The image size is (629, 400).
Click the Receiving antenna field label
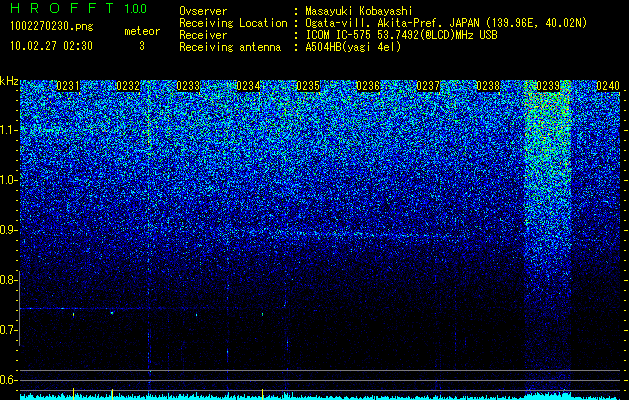coord(230,47)
